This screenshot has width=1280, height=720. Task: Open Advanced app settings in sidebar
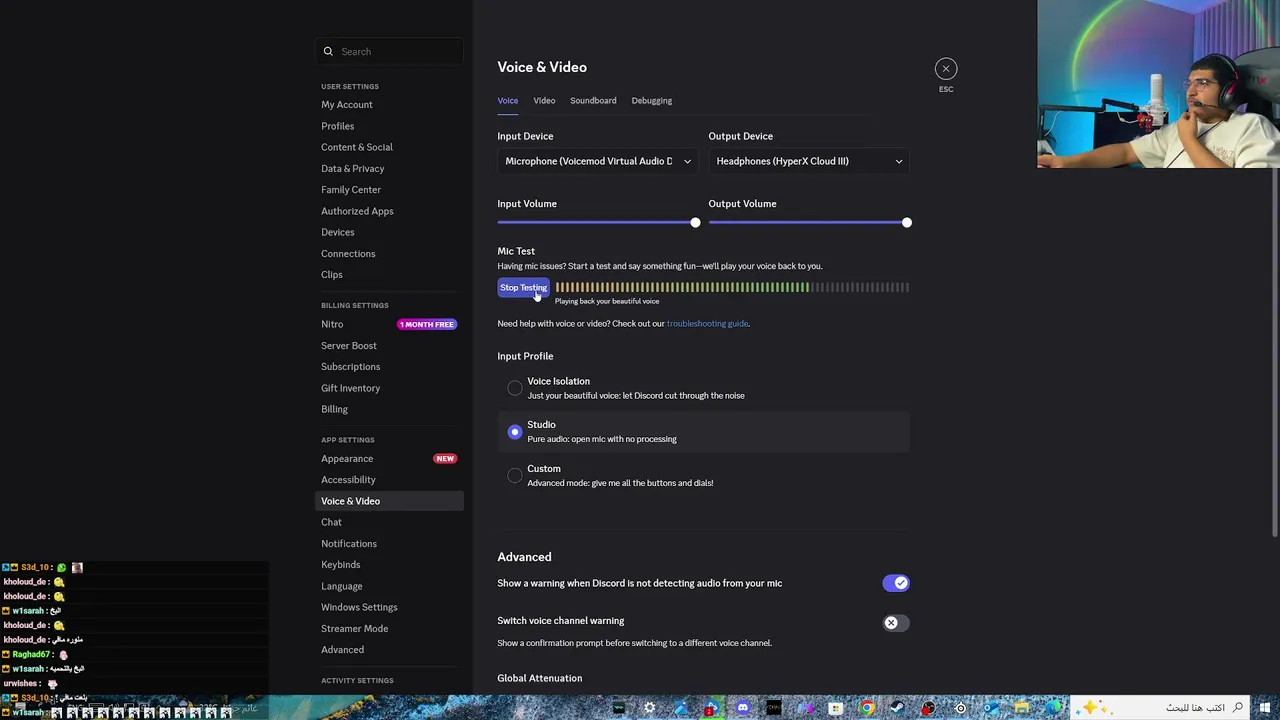343,650
